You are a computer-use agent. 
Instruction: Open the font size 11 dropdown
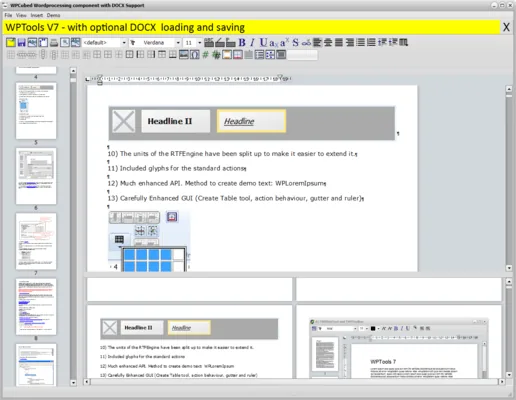193,43
